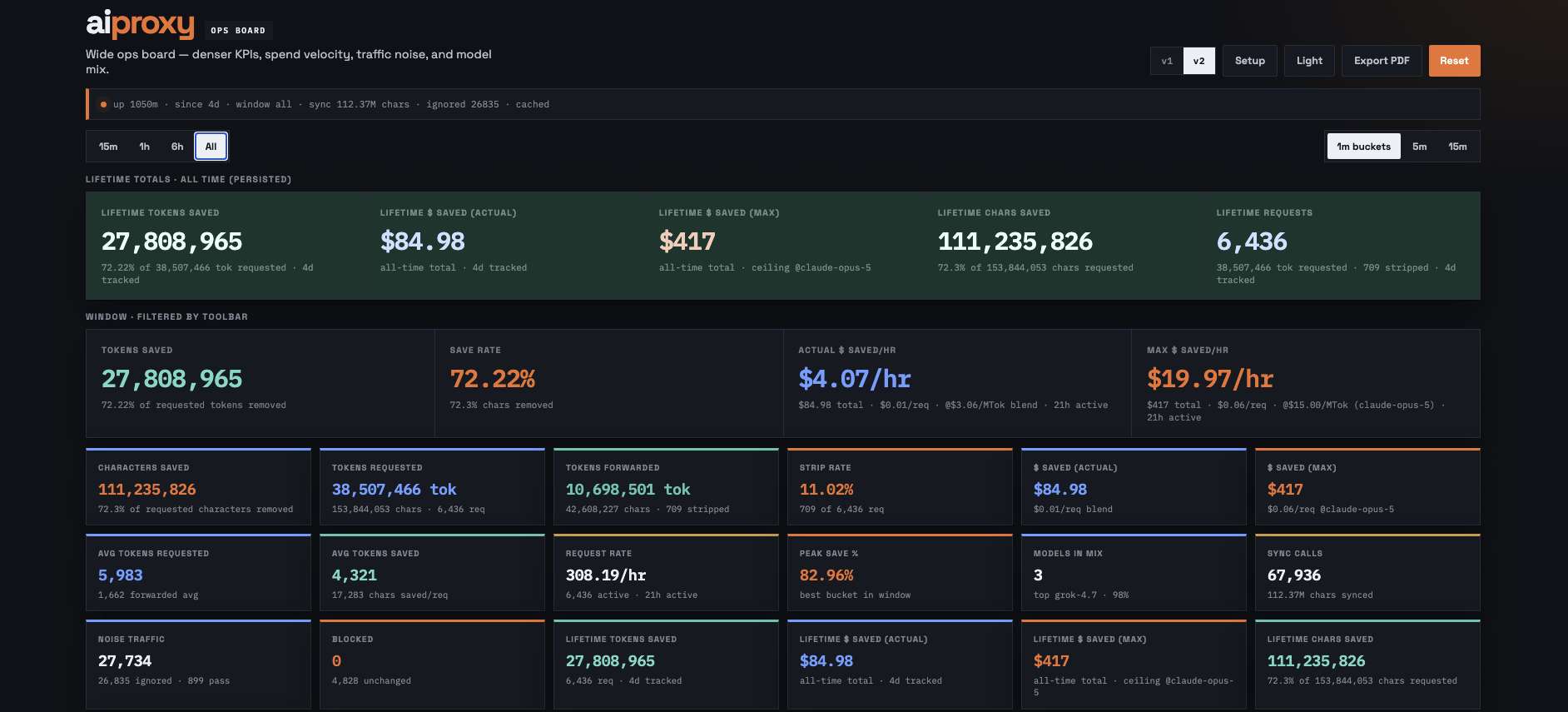1568x712 pixels.
Task: Select the 1h time window
Action: 145,147
